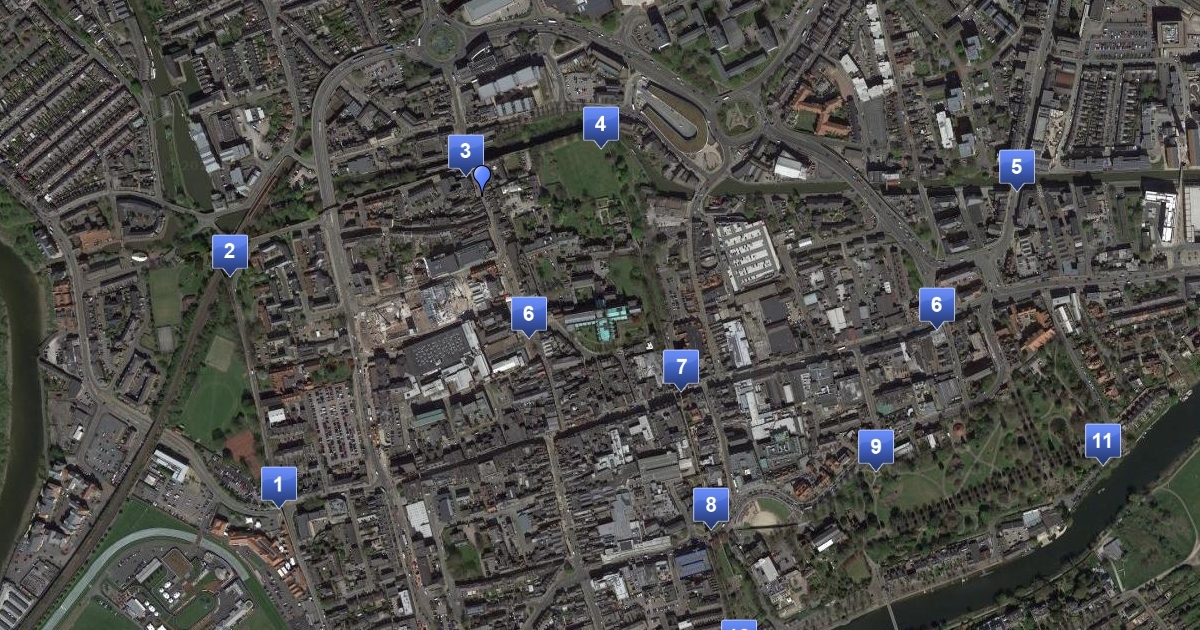Select marker 4 by the green park
Screen dimensions: 1200x630
coord(601,125)
